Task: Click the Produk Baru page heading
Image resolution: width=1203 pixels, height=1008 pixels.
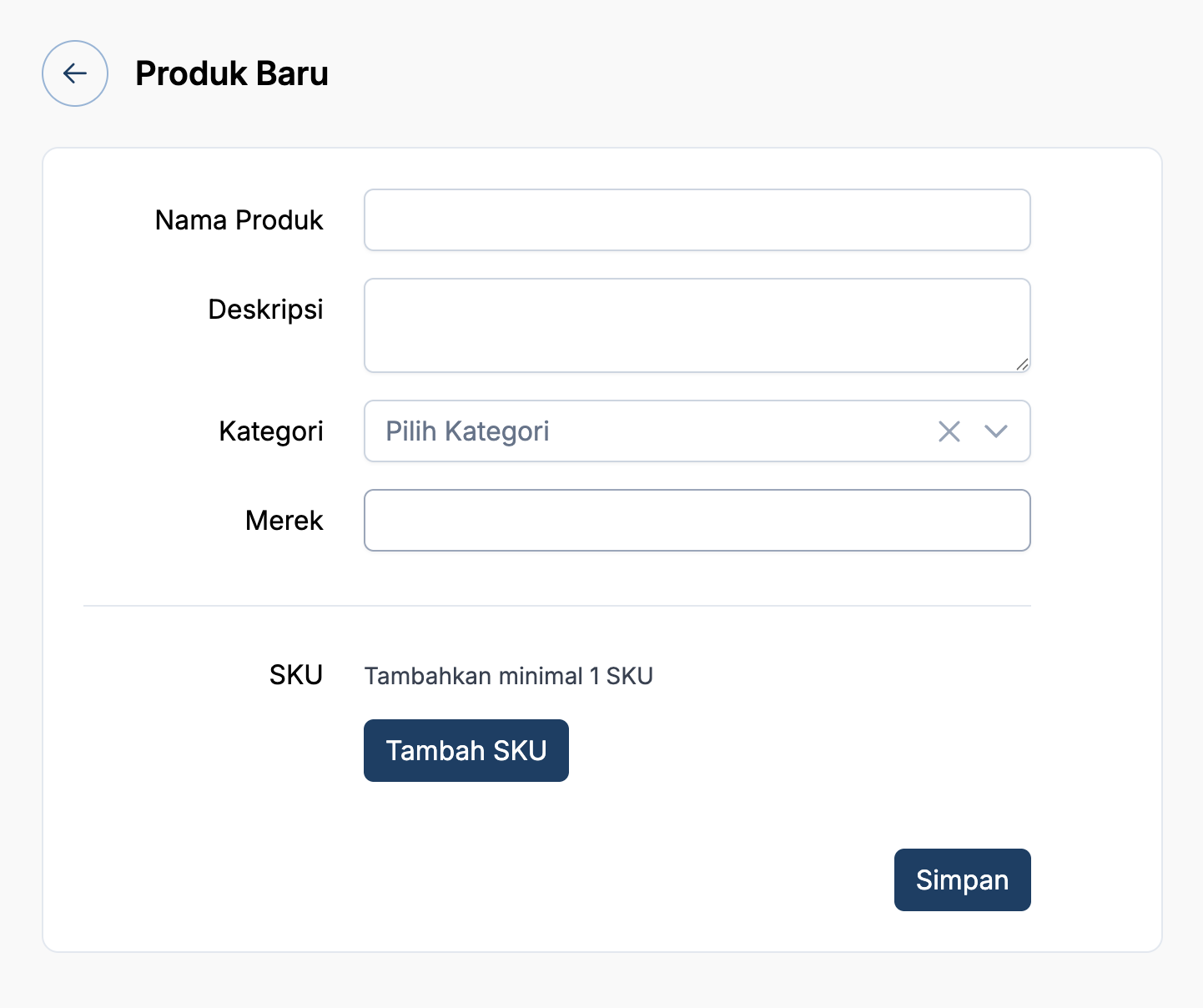Action: click(x=232, y=73)
